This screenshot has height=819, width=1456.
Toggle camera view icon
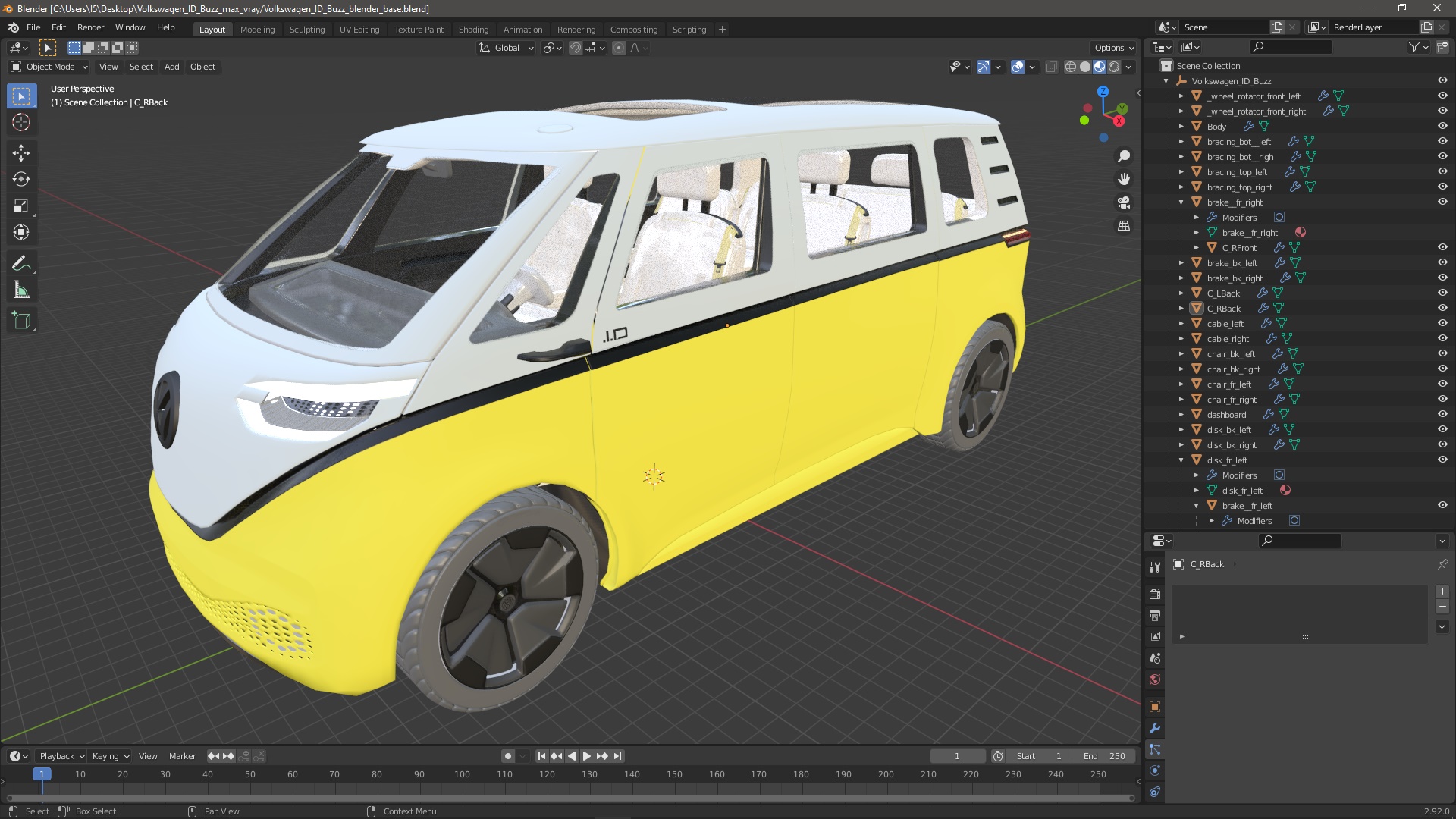click(1124, 202)
